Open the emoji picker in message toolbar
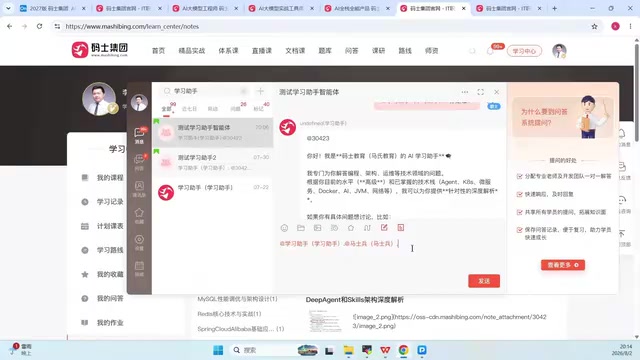Screen dimensions: 640x360 (284, 228)
